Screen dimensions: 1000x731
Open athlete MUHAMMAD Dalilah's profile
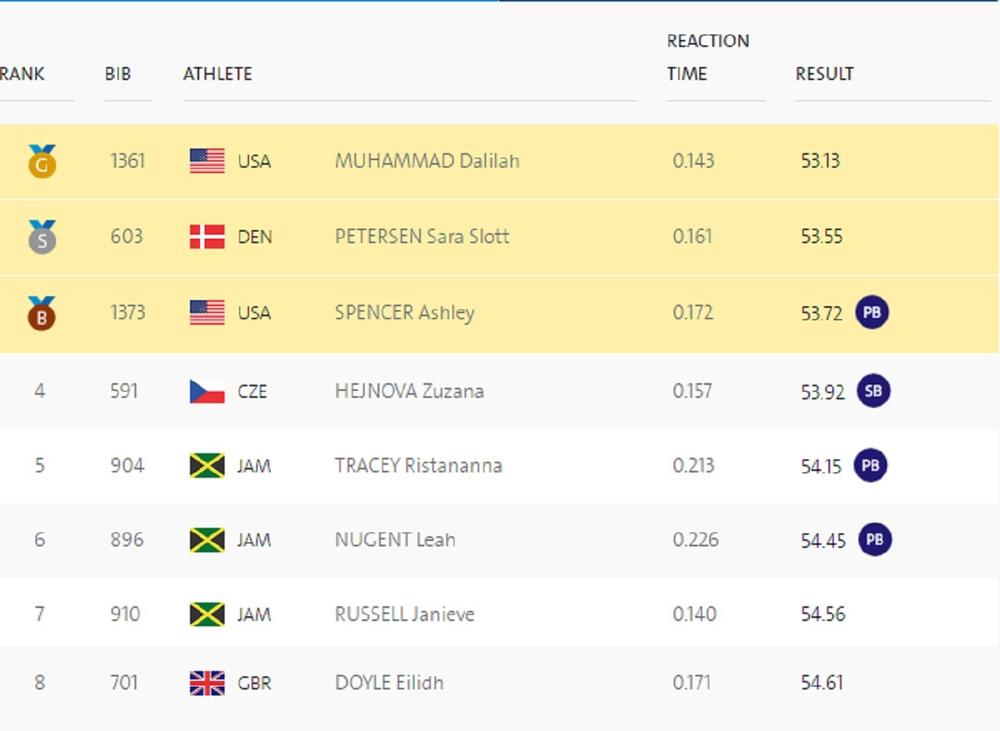427,161
